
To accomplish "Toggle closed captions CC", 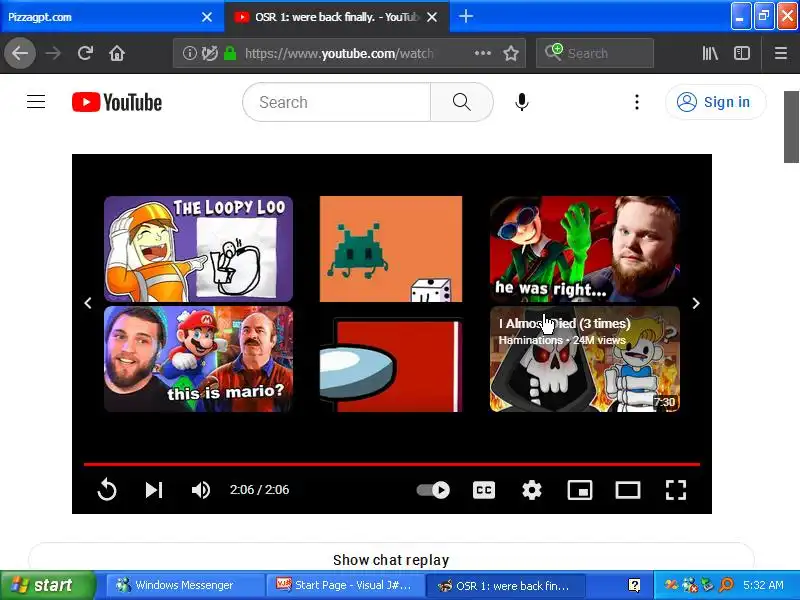I will (x=484, y=490).
